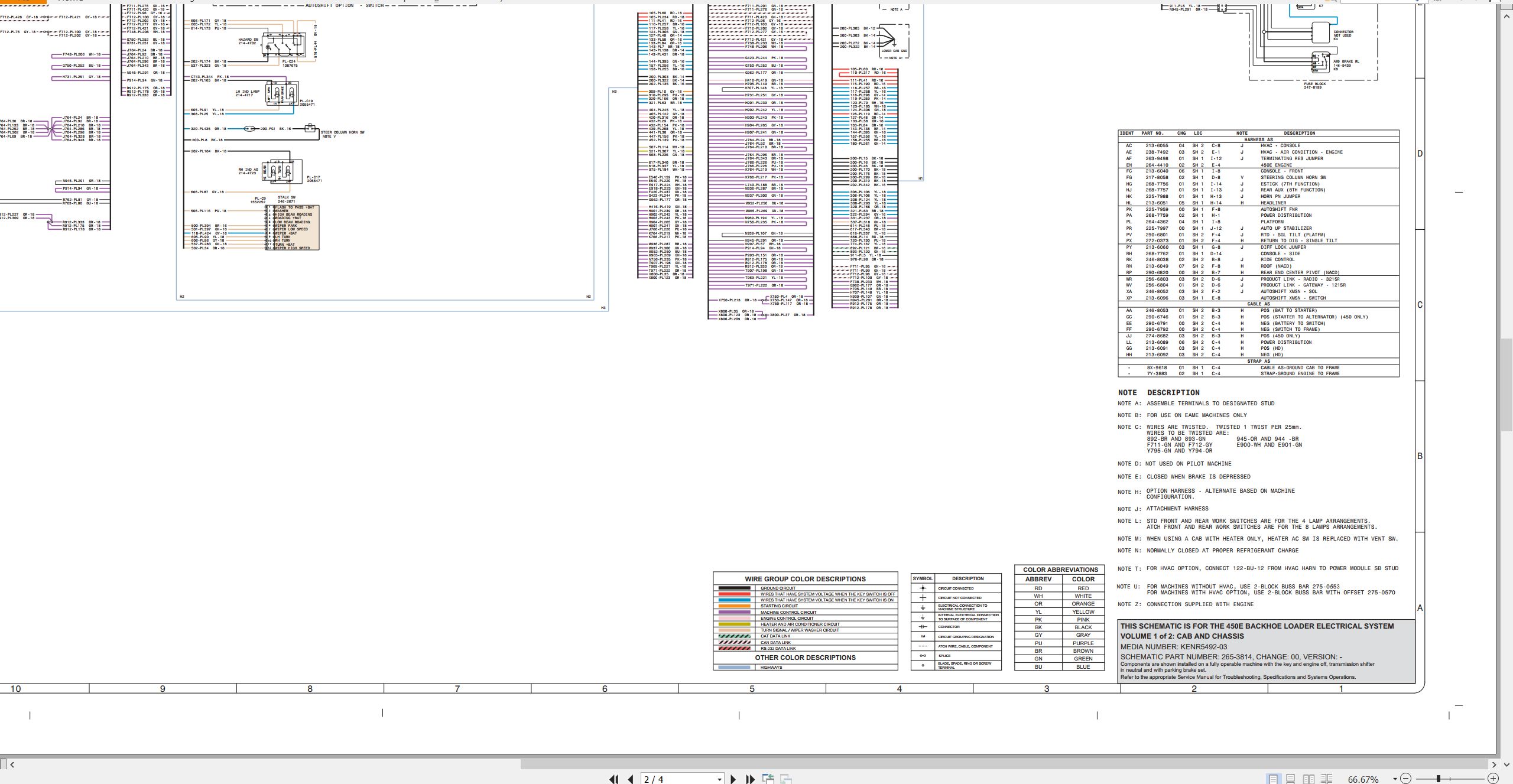
Task: Go to the previous page
Action: coord(631,779)
